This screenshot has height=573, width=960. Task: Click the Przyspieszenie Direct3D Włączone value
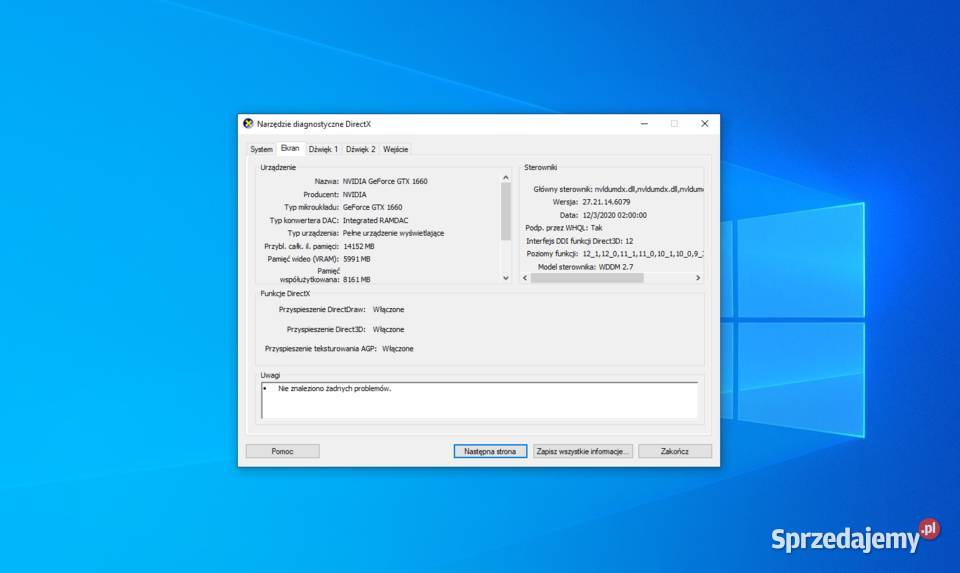coord(388,329)
